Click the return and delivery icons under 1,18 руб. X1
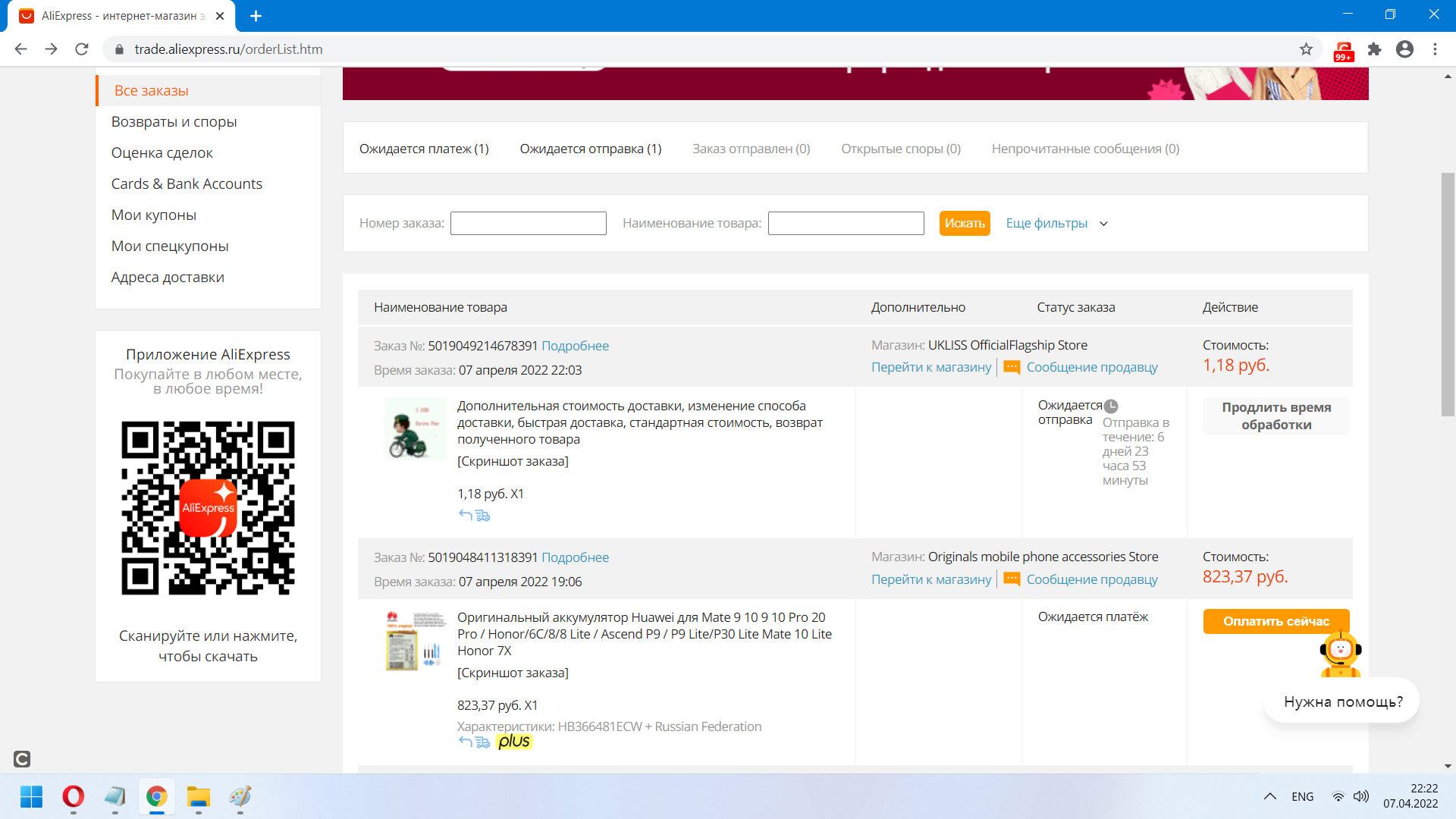Viewport: 1456px width, 819px height. click(x=475, y=516)
